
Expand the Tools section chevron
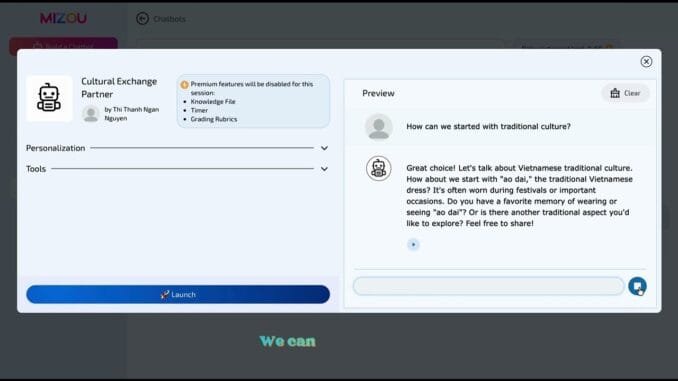coord(324,169)
